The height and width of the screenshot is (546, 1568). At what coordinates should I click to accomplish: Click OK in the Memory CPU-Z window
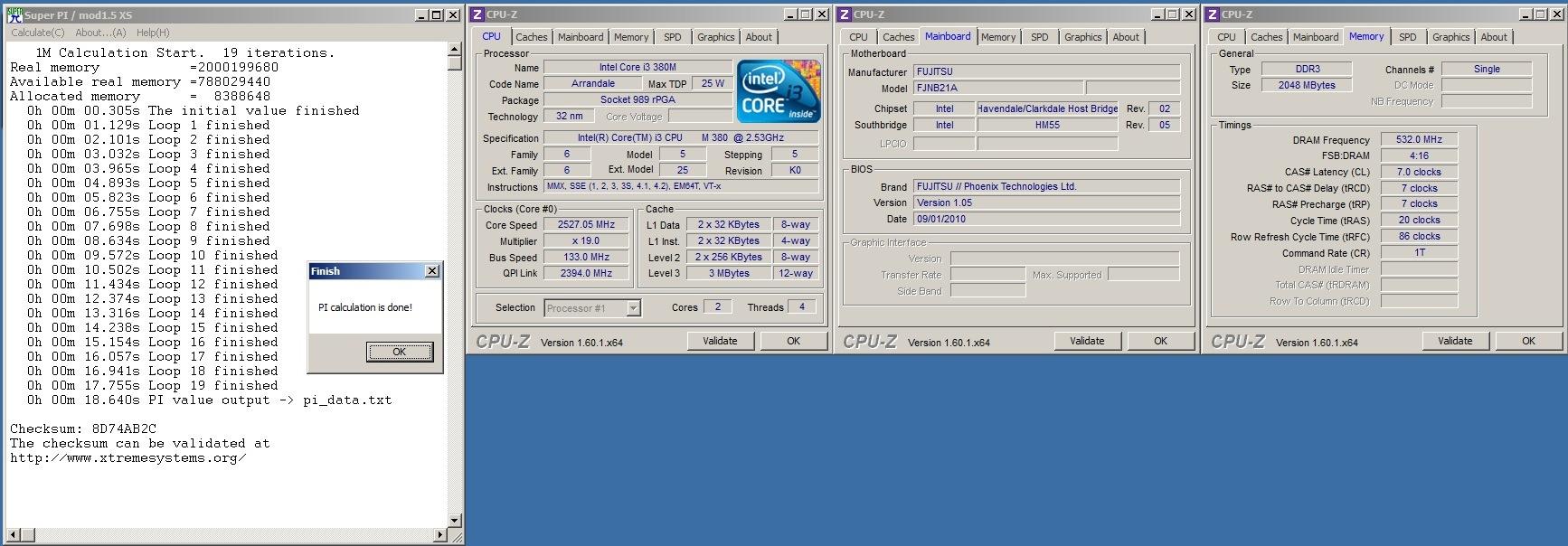point(1528,341)
